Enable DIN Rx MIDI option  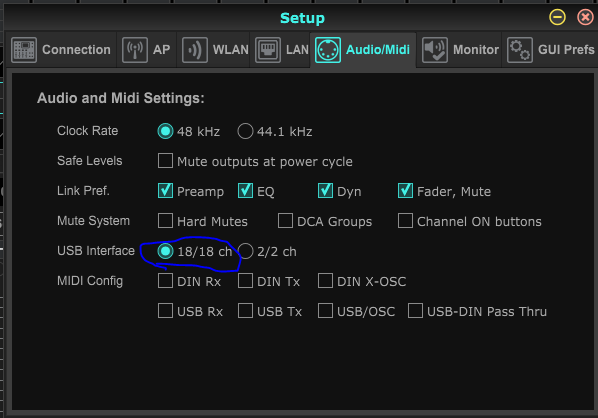coord(165,281)
